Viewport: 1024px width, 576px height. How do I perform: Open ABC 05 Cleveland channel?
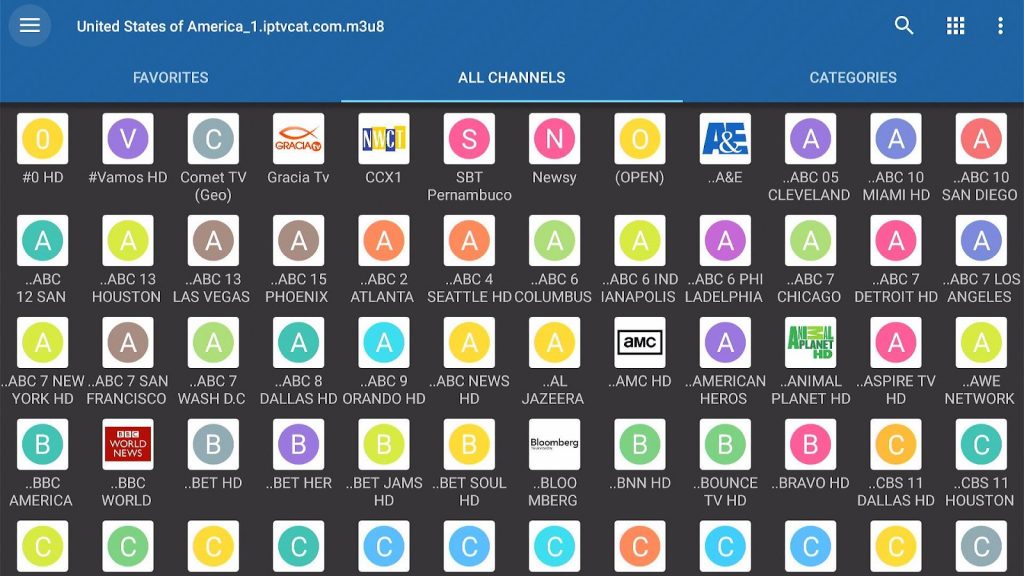810,139
